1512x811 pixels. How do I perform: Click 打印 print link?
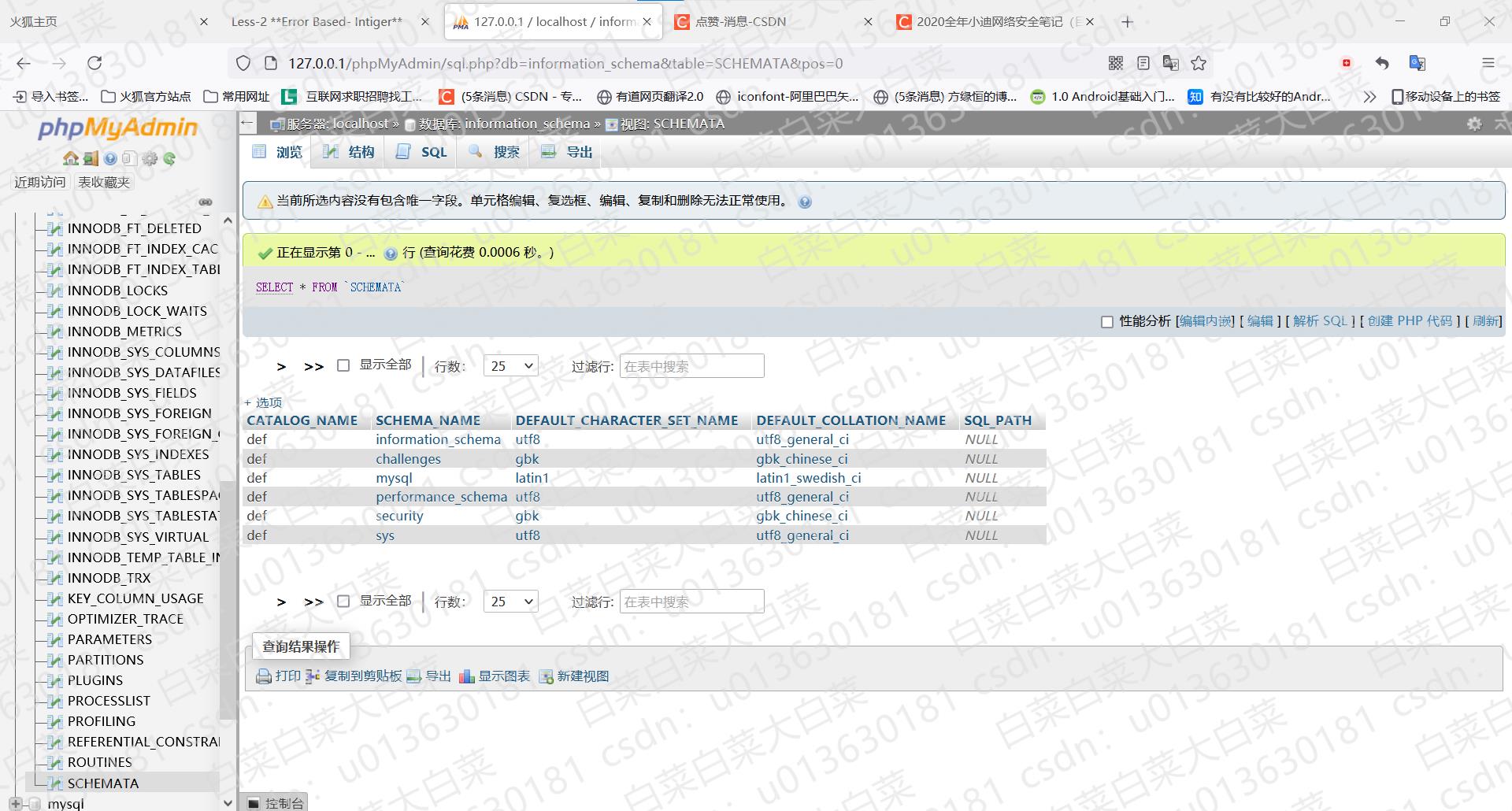pos(279,676)
